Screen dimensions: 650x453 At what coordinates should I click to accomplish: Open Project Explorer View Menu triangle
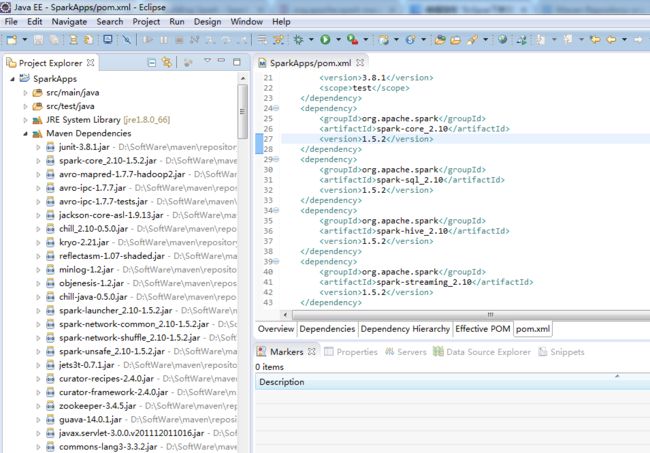coord(207,61)
